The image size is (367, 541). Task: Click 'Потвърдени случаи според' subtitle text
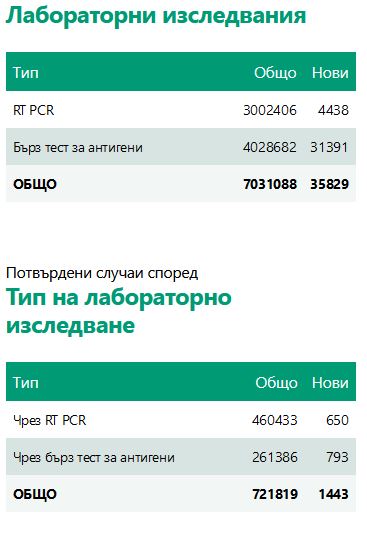pyautogui.click(x=102, y=273)
